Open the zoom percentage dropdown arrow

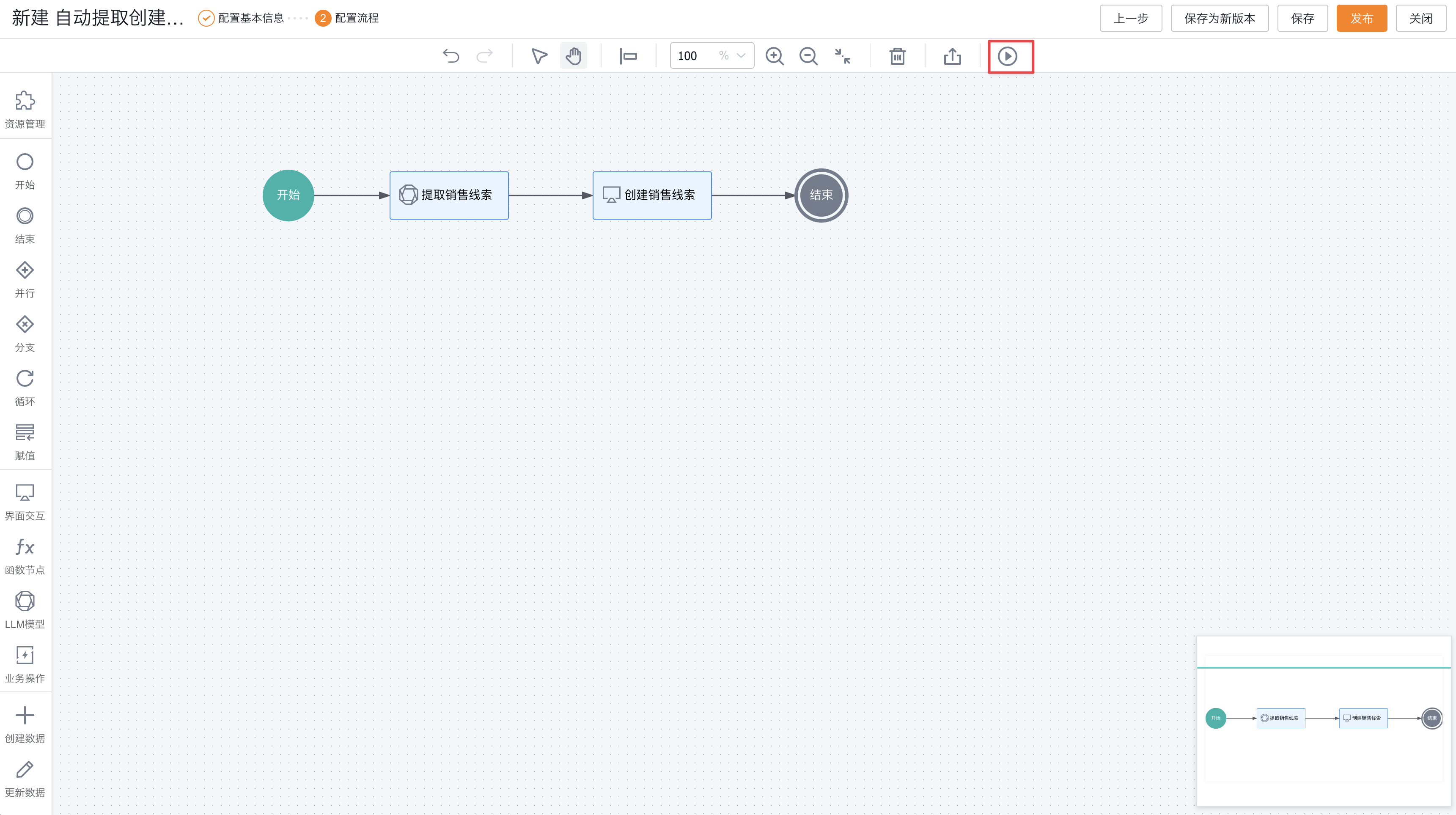point(741,55)
